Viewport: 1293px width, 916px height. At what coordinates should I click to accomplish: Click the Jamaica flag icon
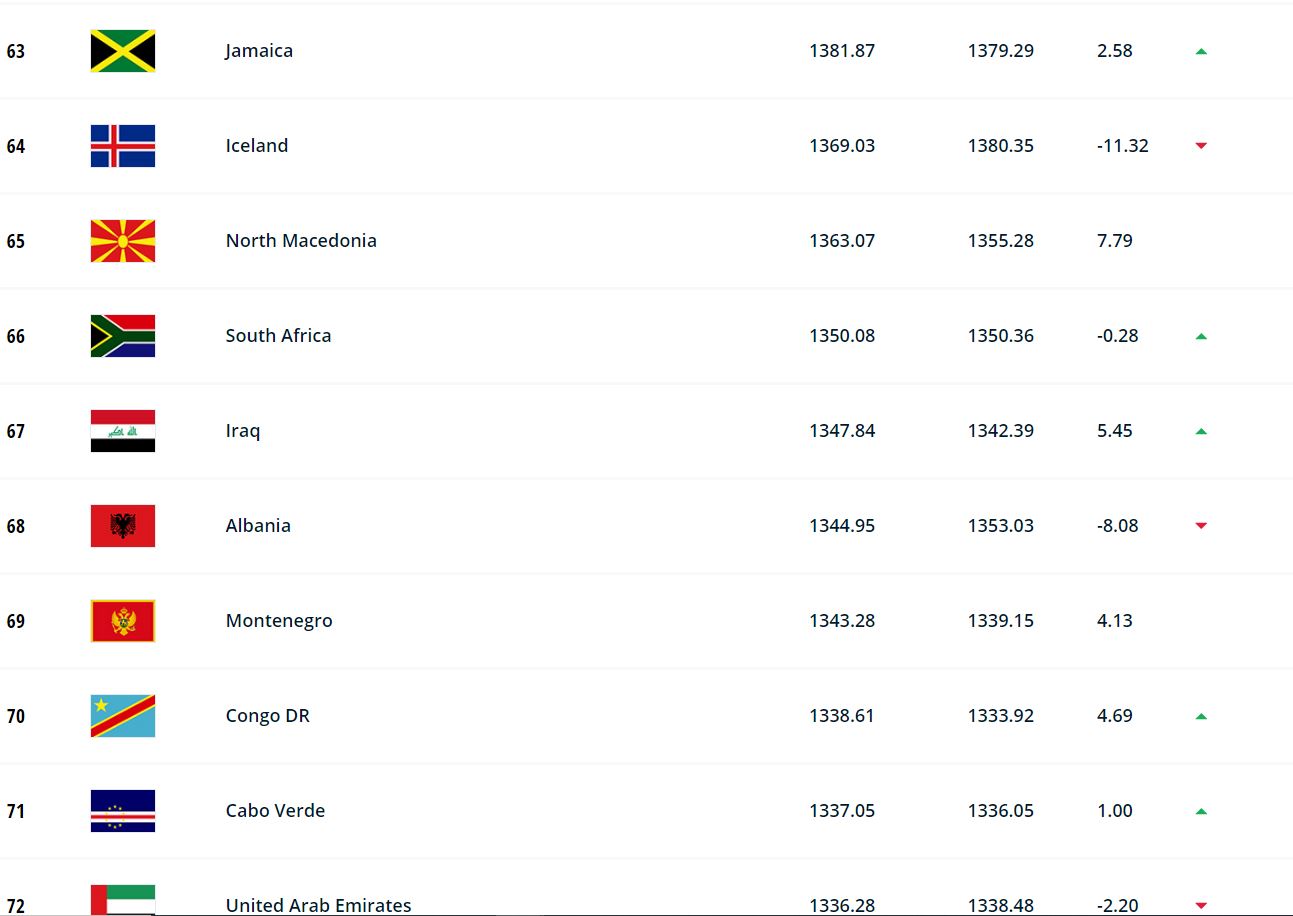pos(123,51)
